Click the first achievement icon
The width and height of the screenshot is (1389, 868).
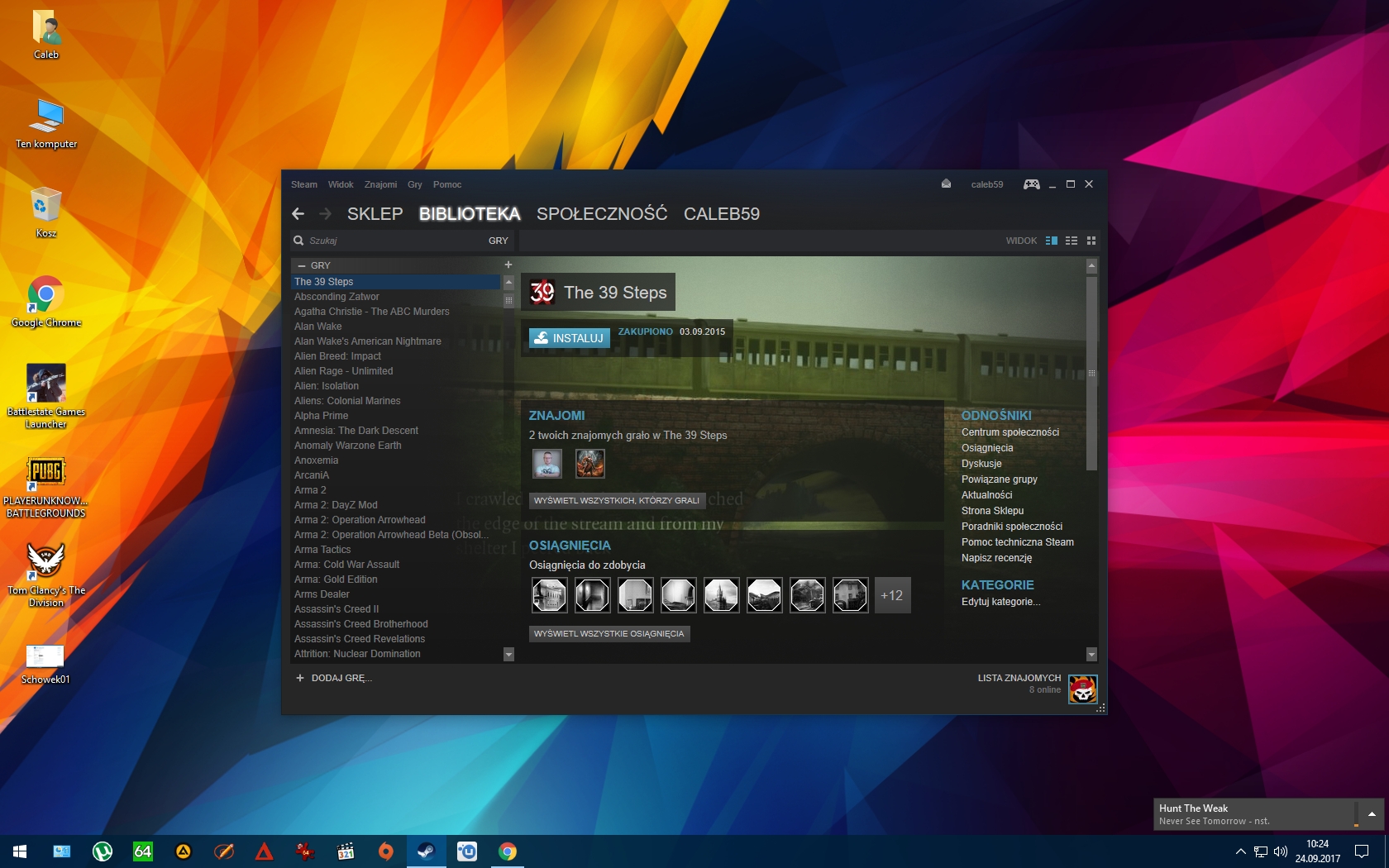549,595
